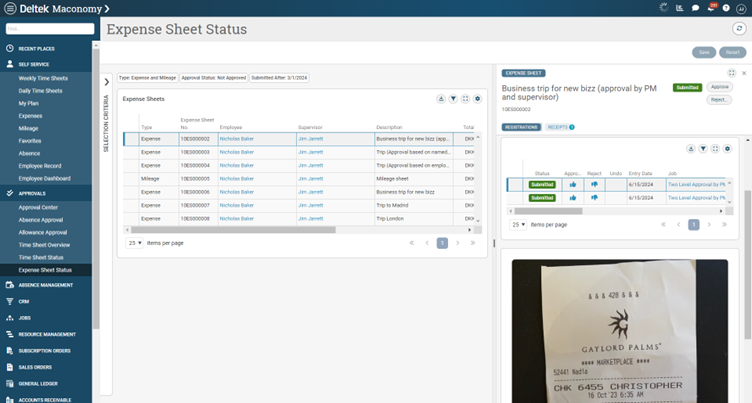
Task: Maximize the expense sheet detail pane
Action: [732, 73]
